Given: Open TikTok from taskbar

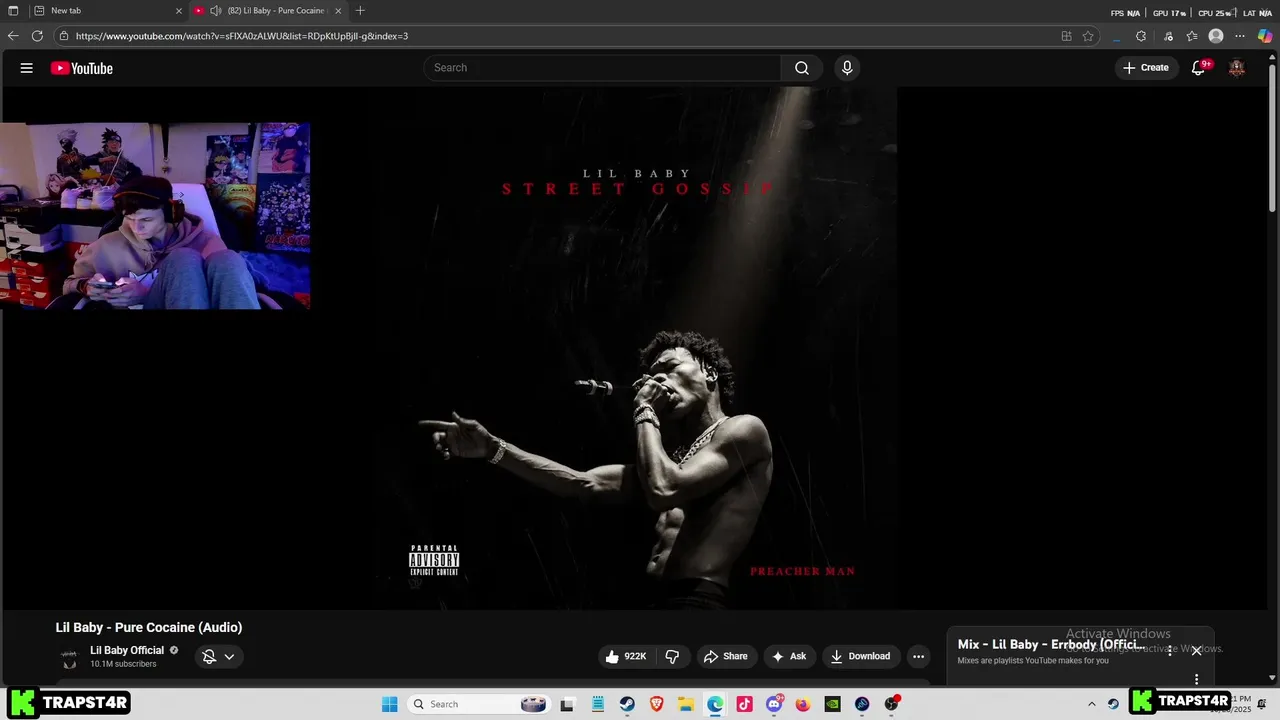Looking at the screenshot, I should point(745,704).
